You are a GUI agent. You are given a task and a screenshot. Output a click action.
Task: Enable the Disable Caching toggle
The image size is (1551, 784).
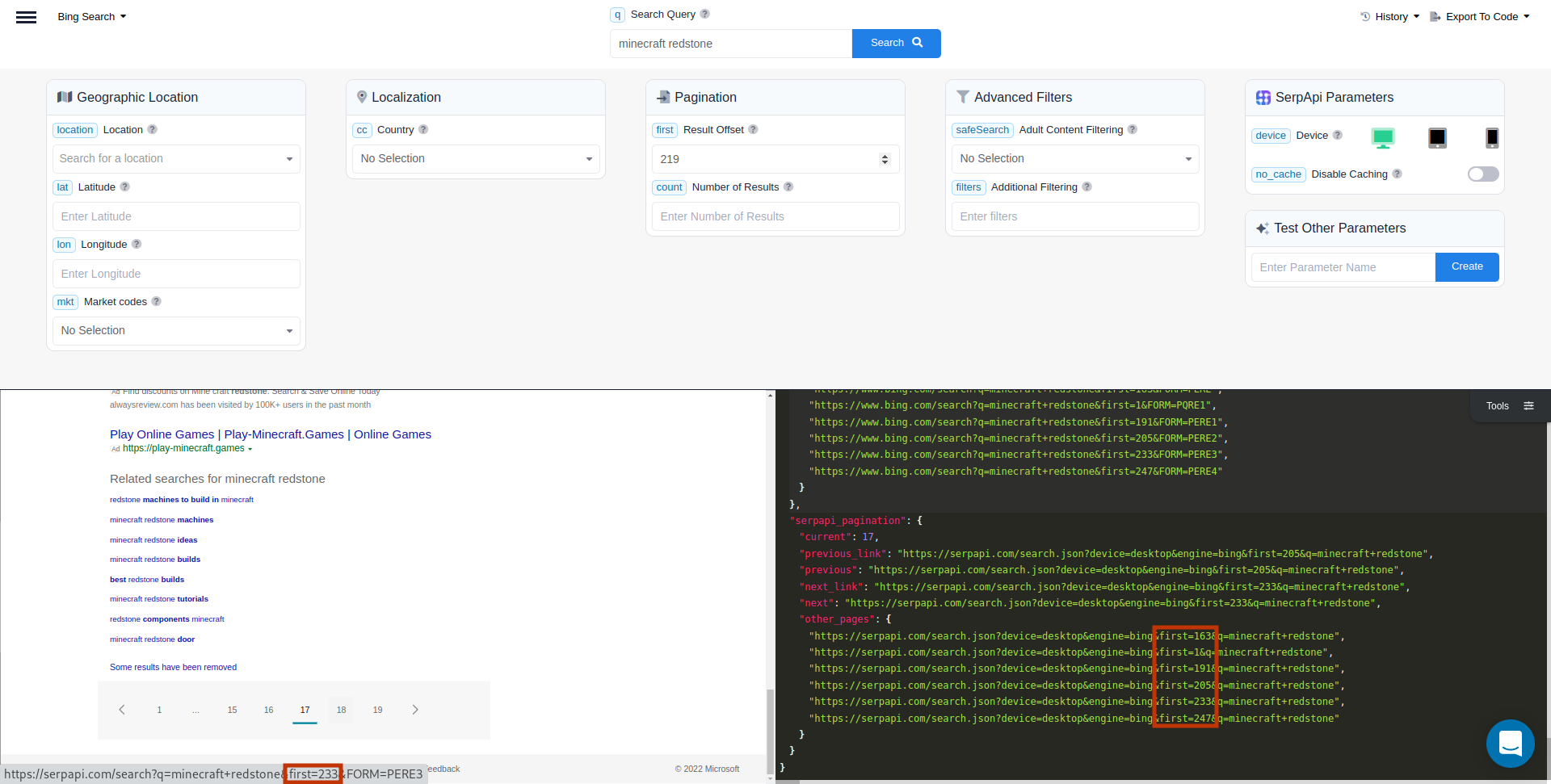(1482, 174)
